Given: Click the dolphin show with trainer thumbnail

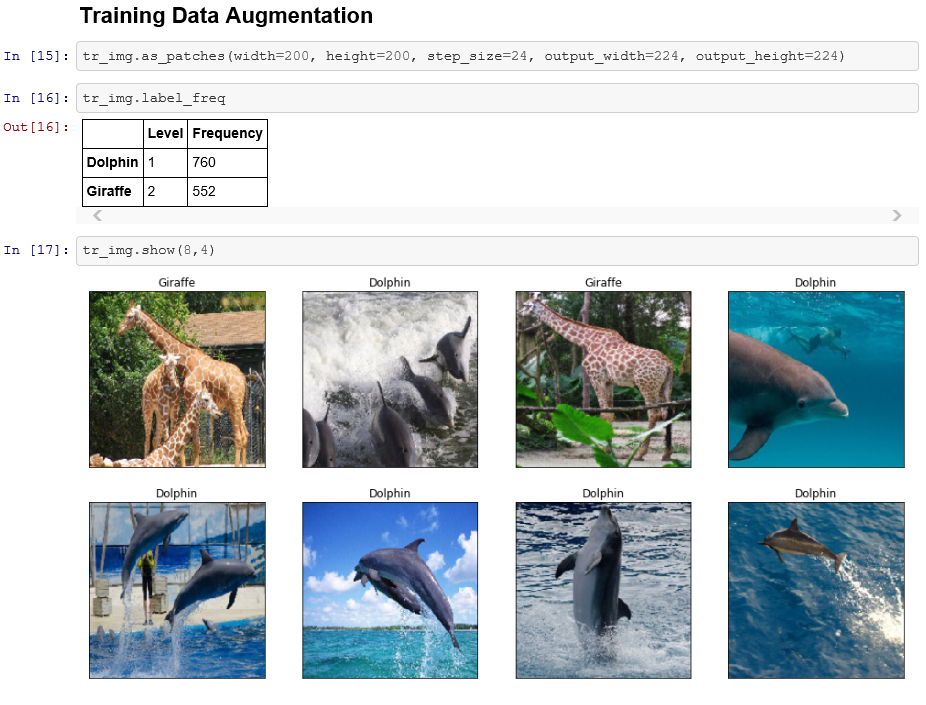Looking at the screenshot, I should pyautogui.click(x=177, y=590).
